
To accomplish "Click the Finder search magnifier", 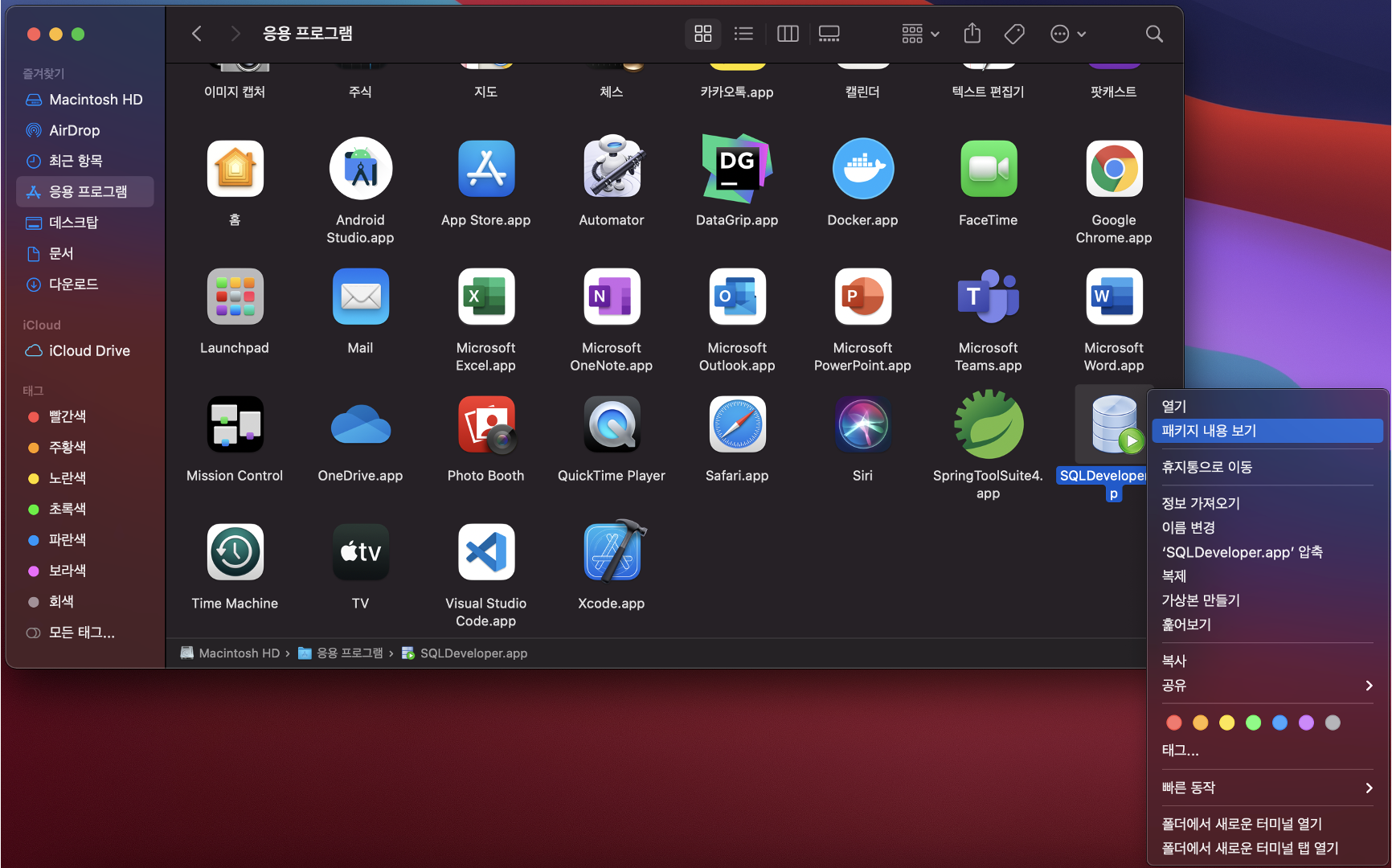I will point(1154,34).
